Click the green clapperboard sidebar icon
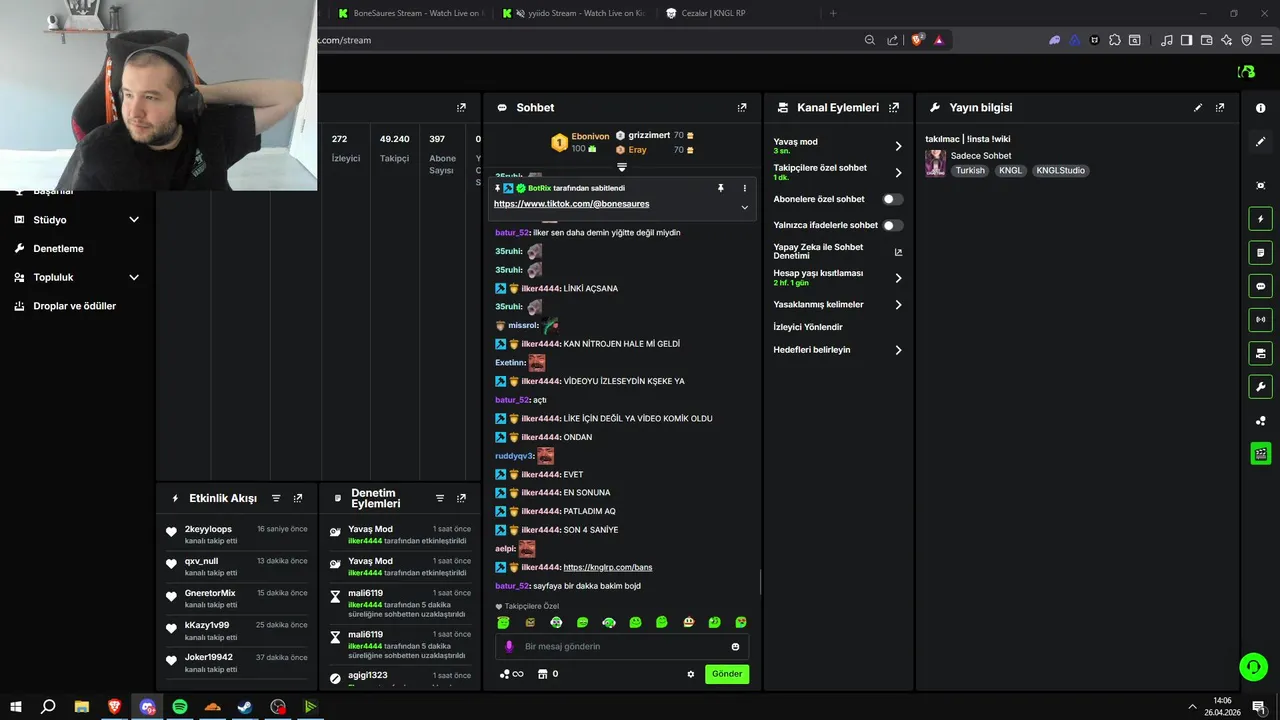Viewport: 1280px width, 720px height. pyautogui.click(x=1260, y=454)
